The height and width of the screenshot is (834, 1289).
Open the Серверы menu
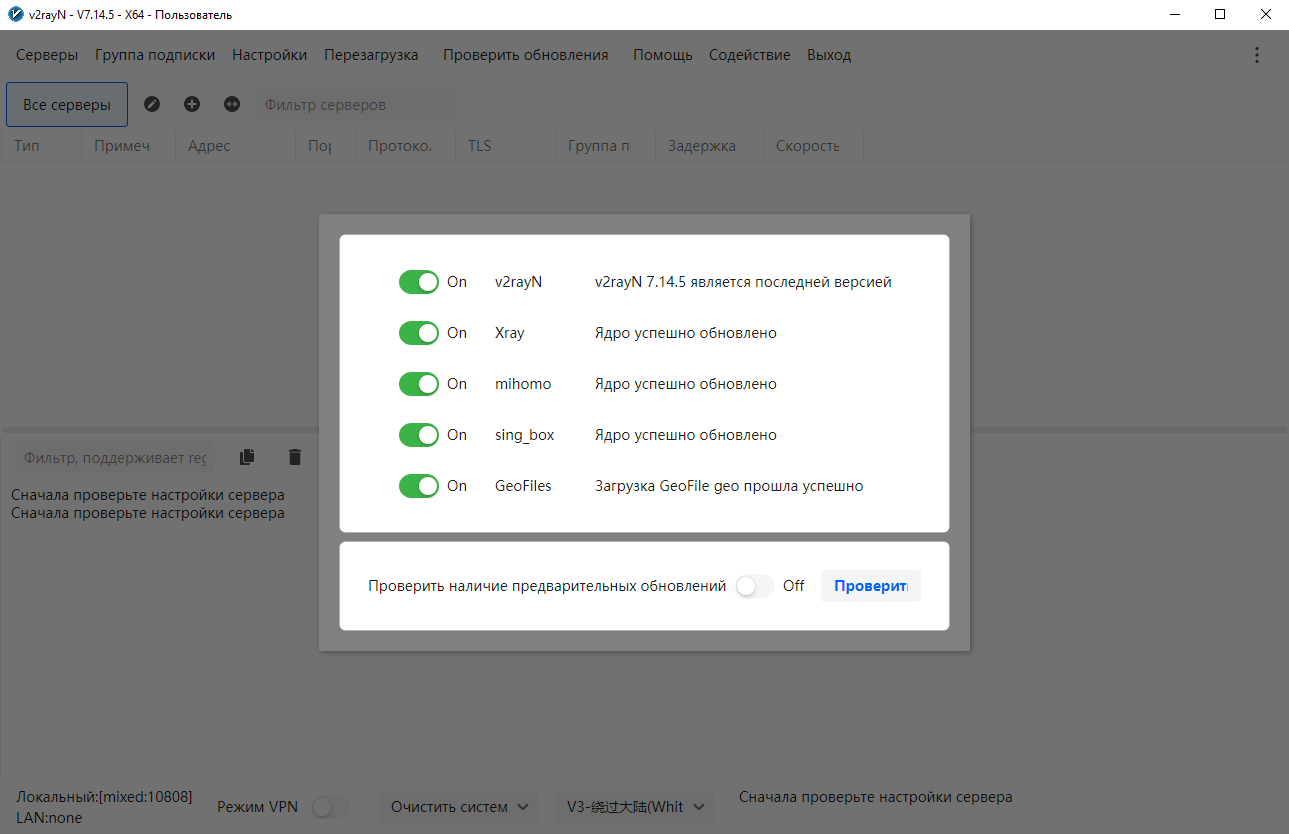pyautogui.click(x=47, y=55)
